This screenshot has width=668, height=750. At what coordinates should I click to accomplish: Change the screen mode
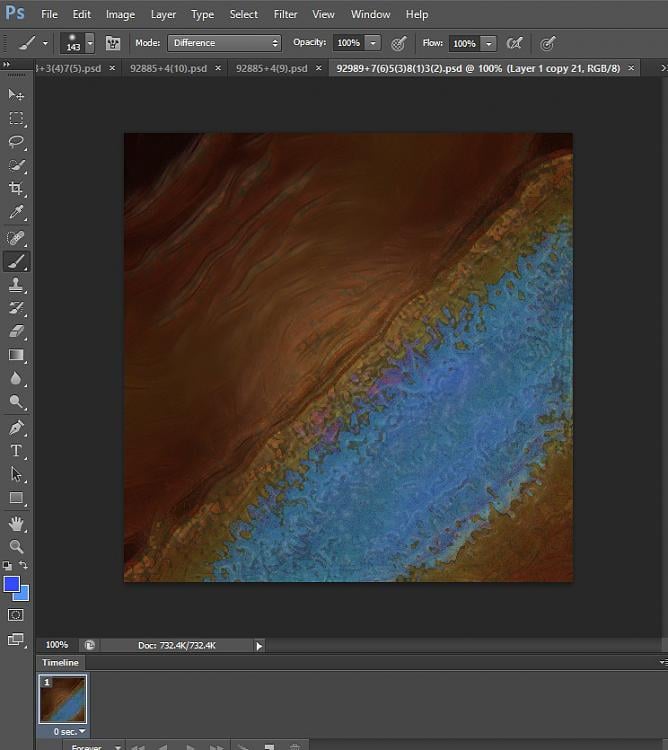click(16, 639)
